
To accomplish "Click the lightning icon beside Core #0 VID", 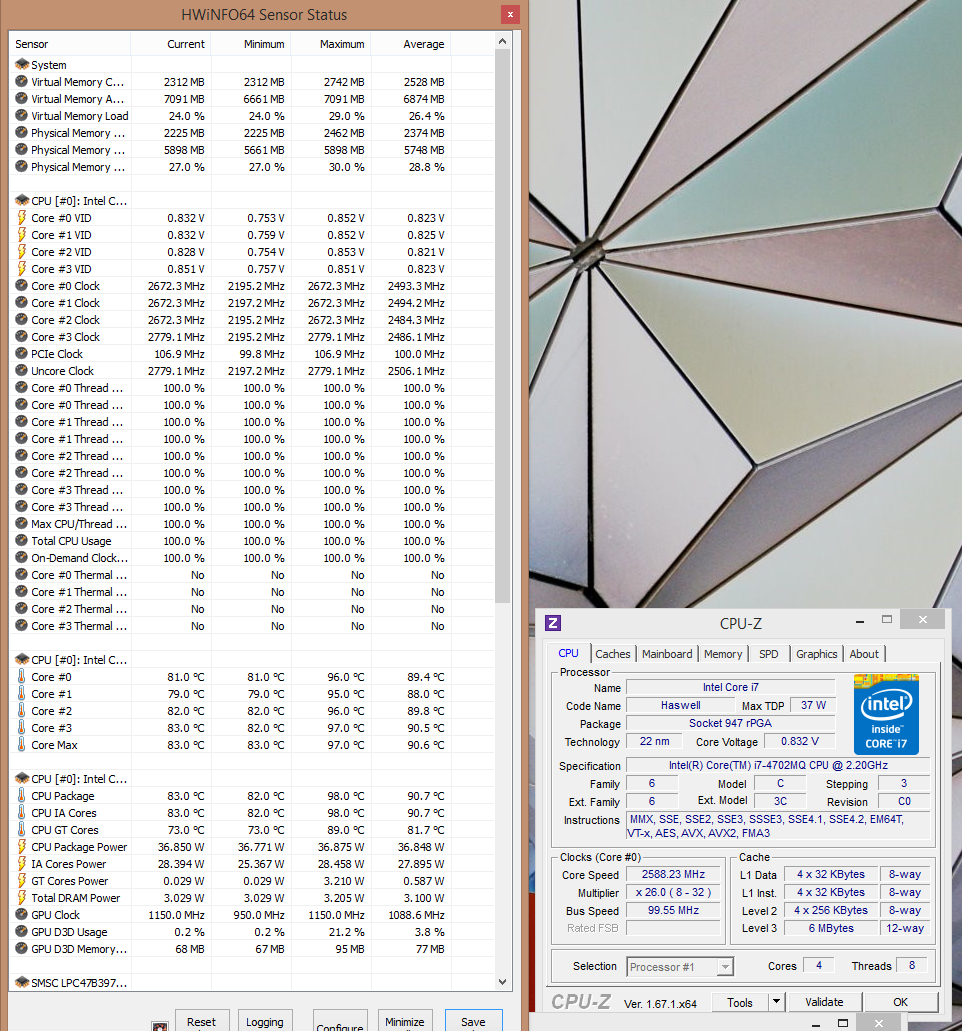I will (22, 218).
